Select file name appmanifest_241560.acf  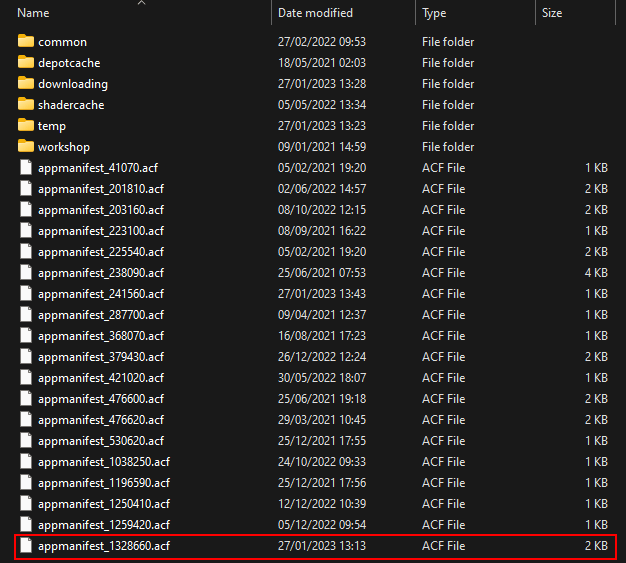[101, 294]
